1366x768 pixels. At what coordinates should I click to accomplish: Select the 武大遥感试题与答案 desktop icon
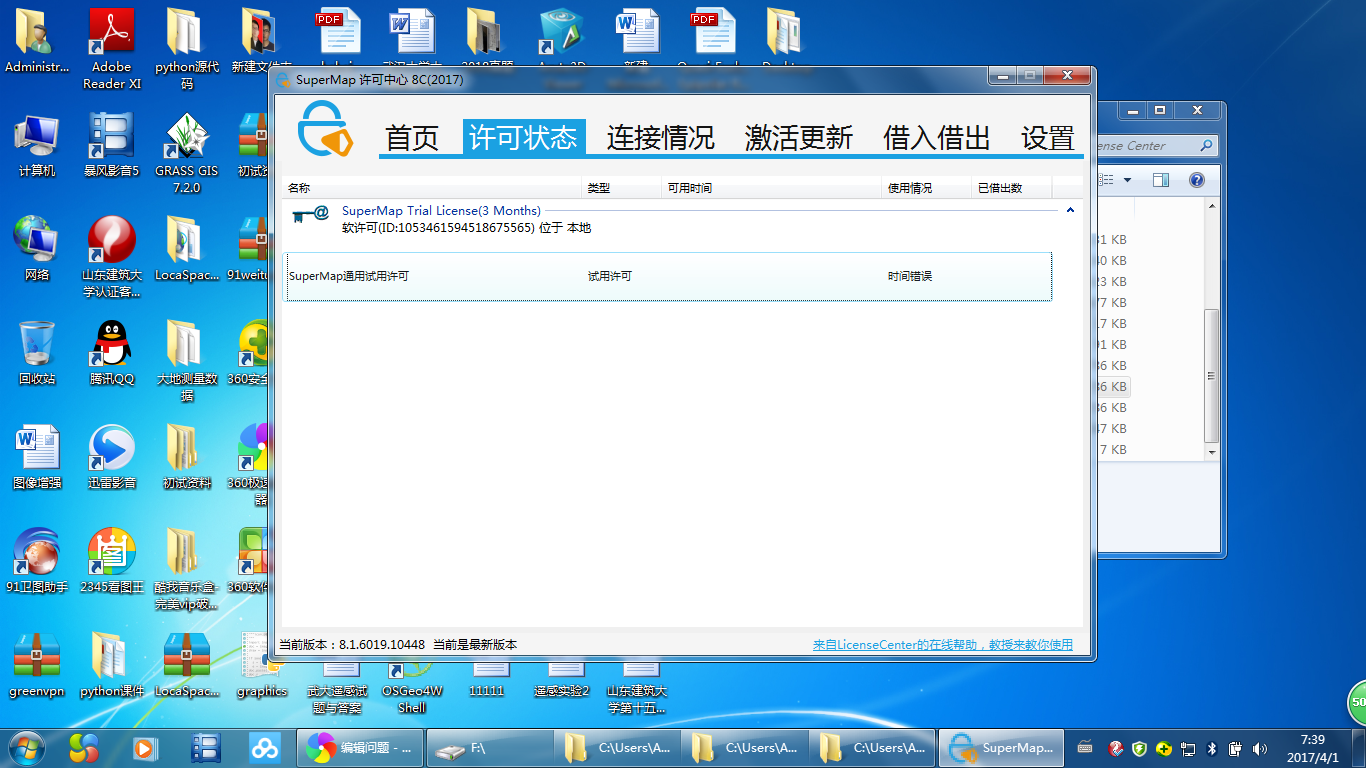tap(337, 687)
